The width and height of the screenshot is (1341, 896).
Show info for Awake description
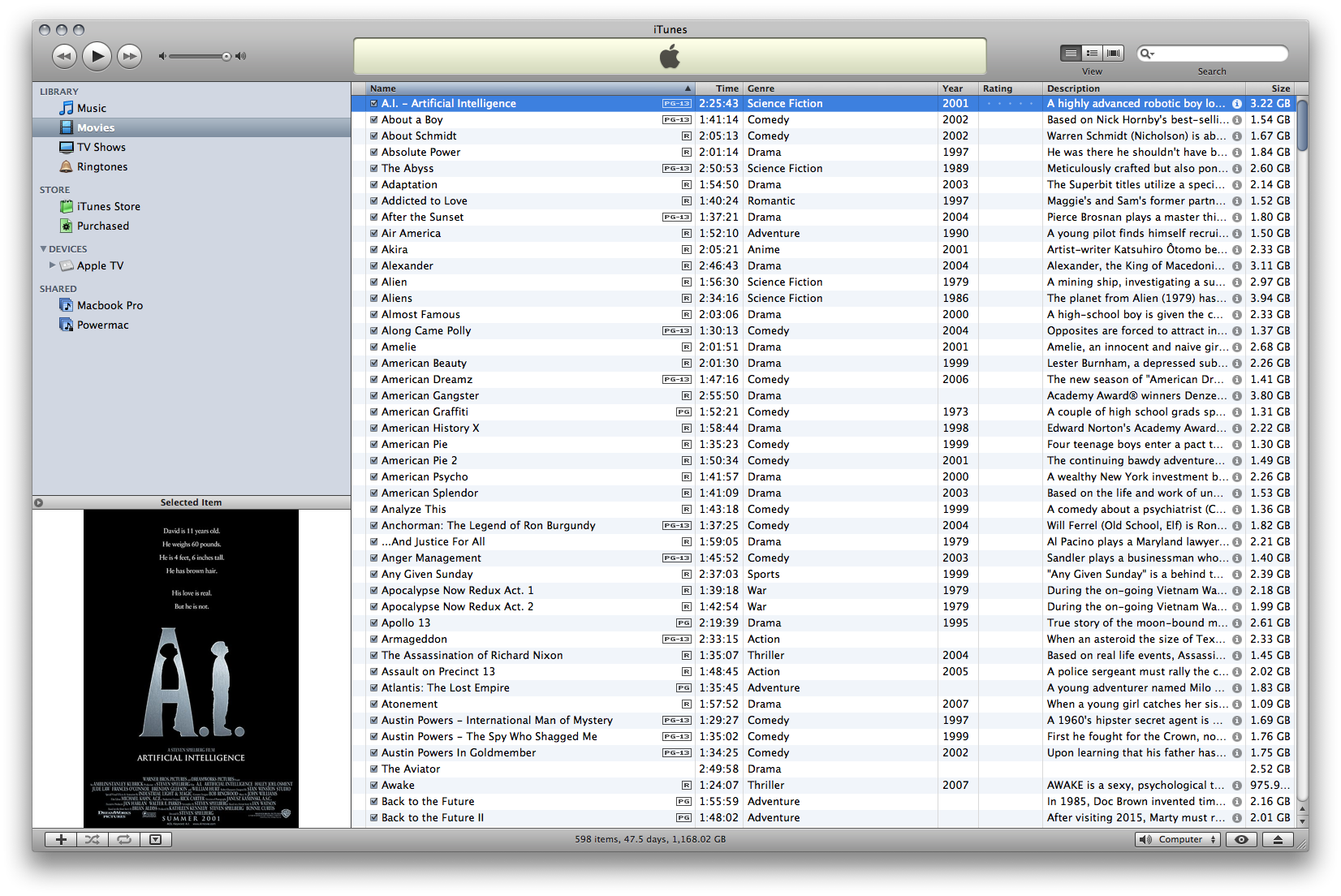coord(1237,785)
